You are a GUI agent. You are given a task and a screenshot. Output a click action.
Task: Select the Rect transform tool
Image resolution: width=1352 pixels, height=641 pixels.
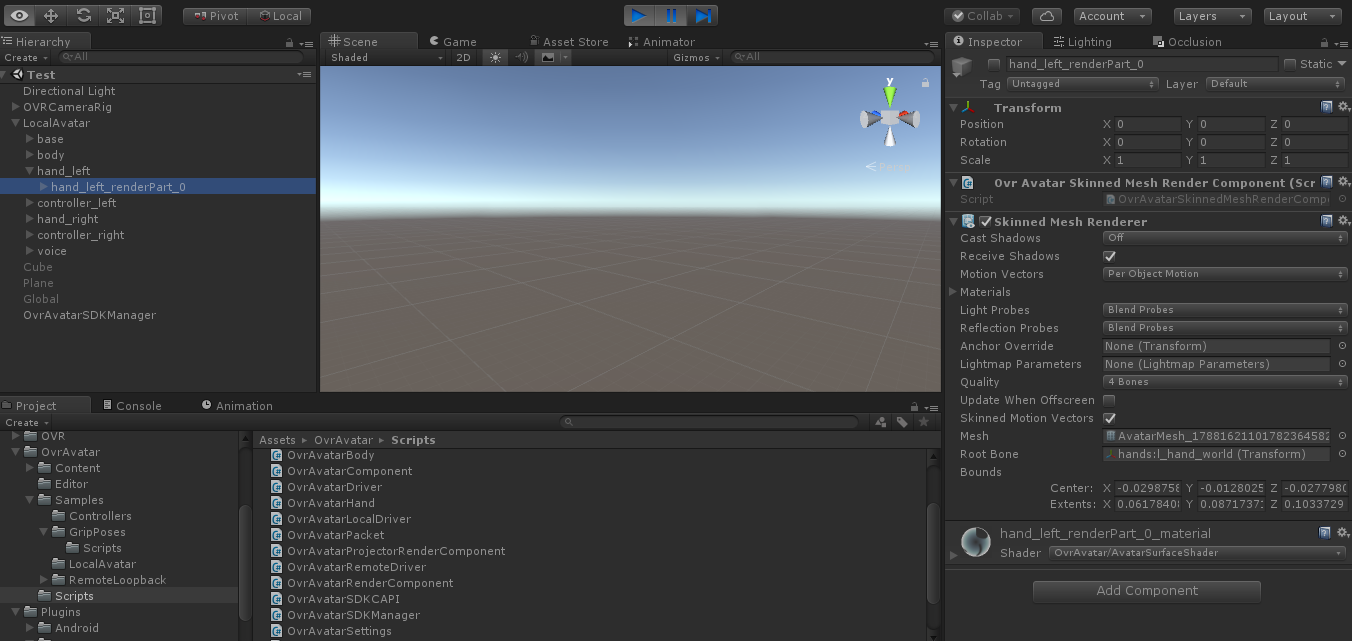point(148,16)
